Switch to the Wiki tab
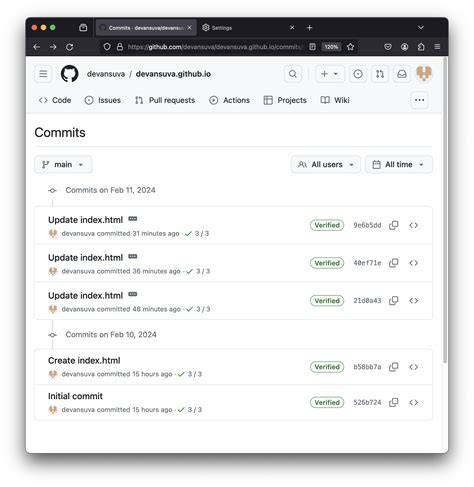This screenshot has width=474, height=487. (335, 100)
